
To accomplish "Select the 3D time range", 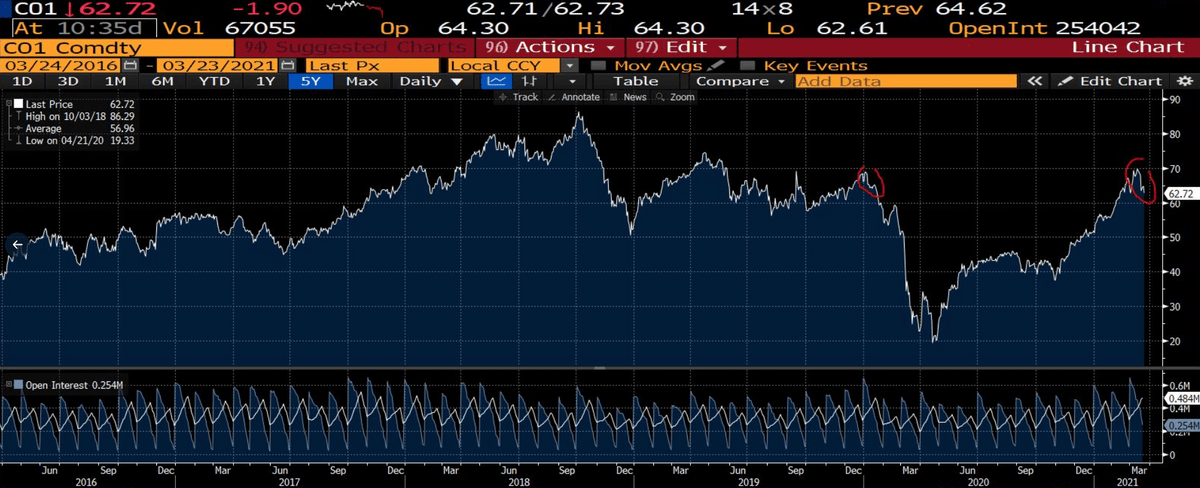I will (67, 81).
